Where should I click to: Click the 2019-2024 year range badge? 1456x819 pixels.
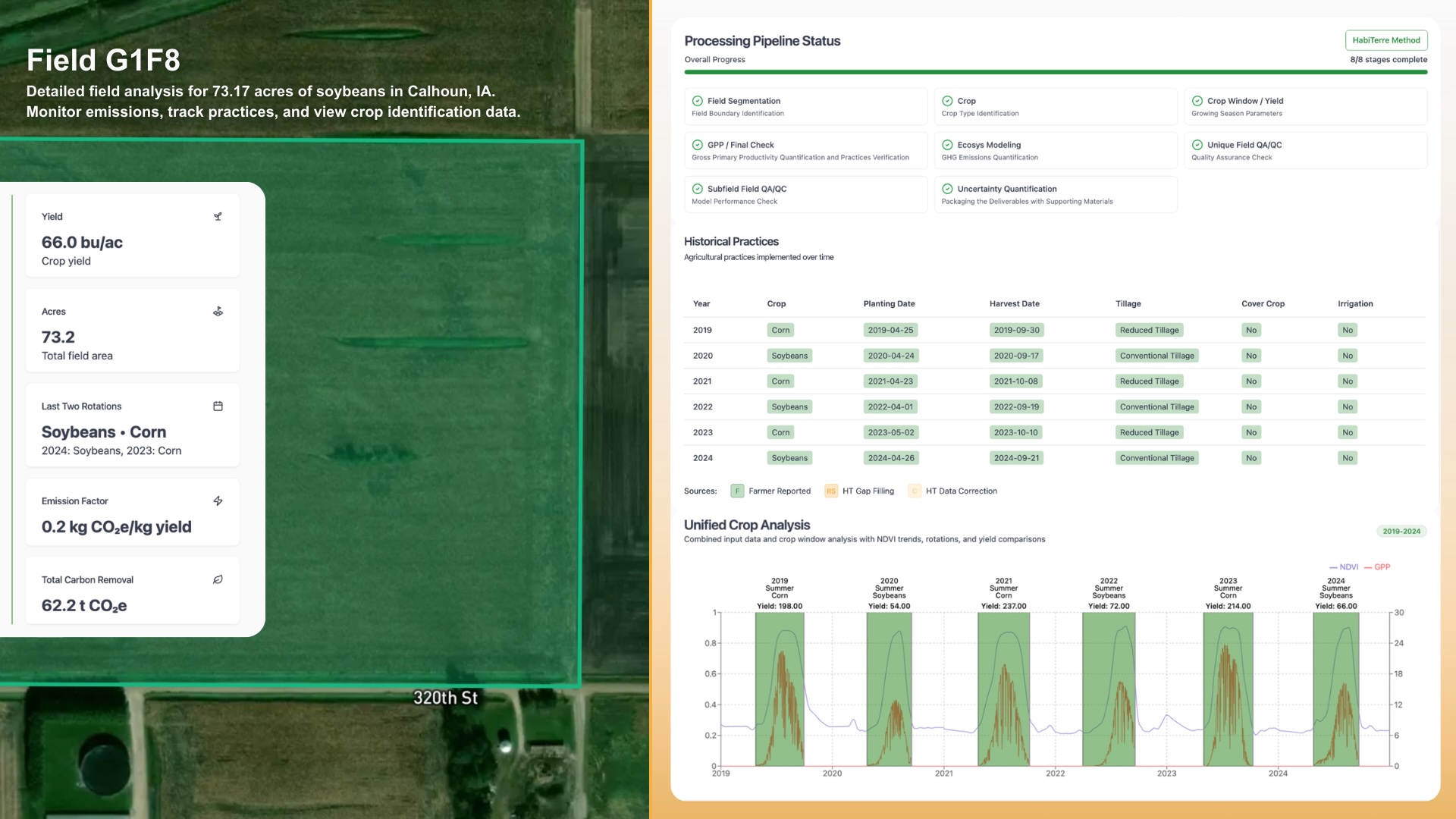click(x=1401, y=532)
